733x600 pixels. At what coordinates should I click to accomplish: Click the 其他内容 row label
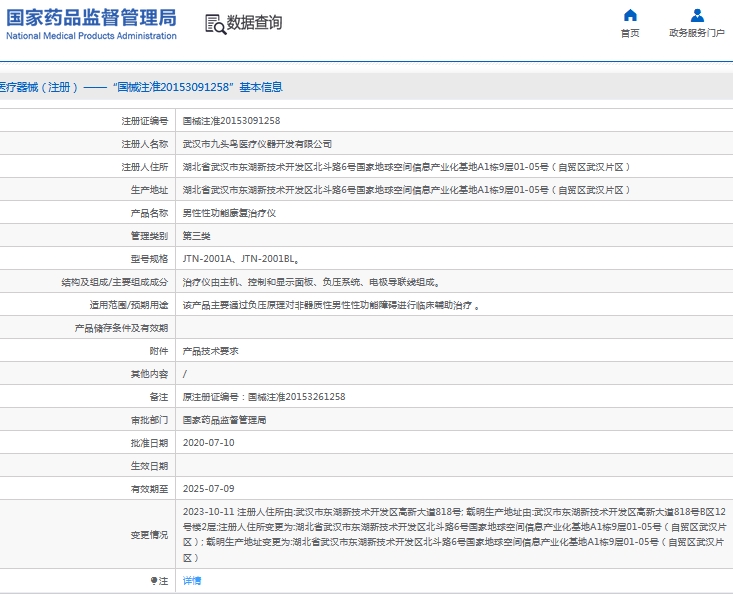[x=149, y=374]
